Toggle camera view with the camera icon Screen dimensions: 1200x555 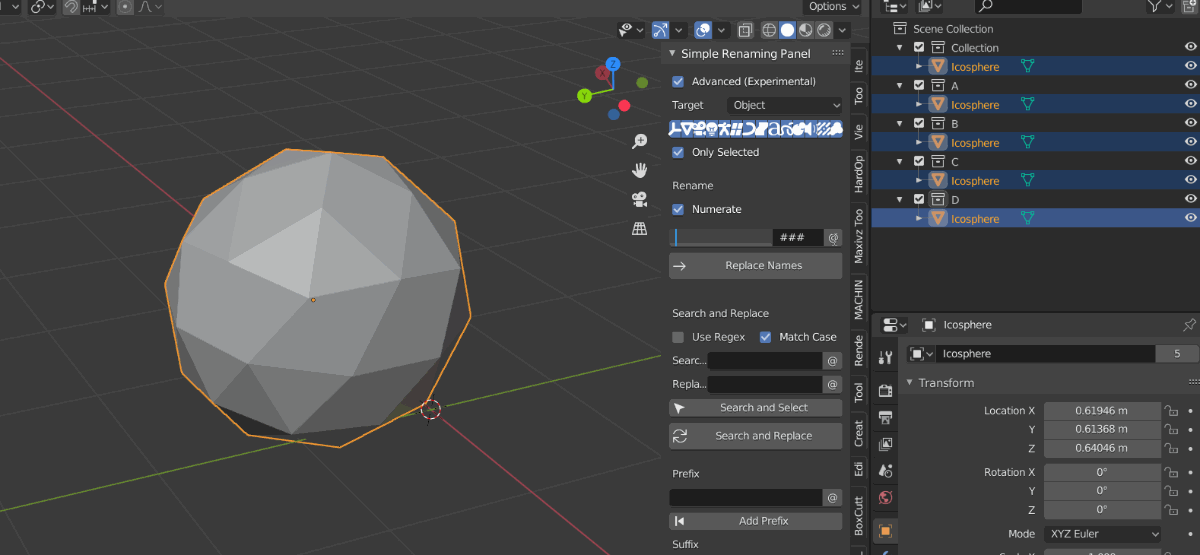click(x=639, y=199)
